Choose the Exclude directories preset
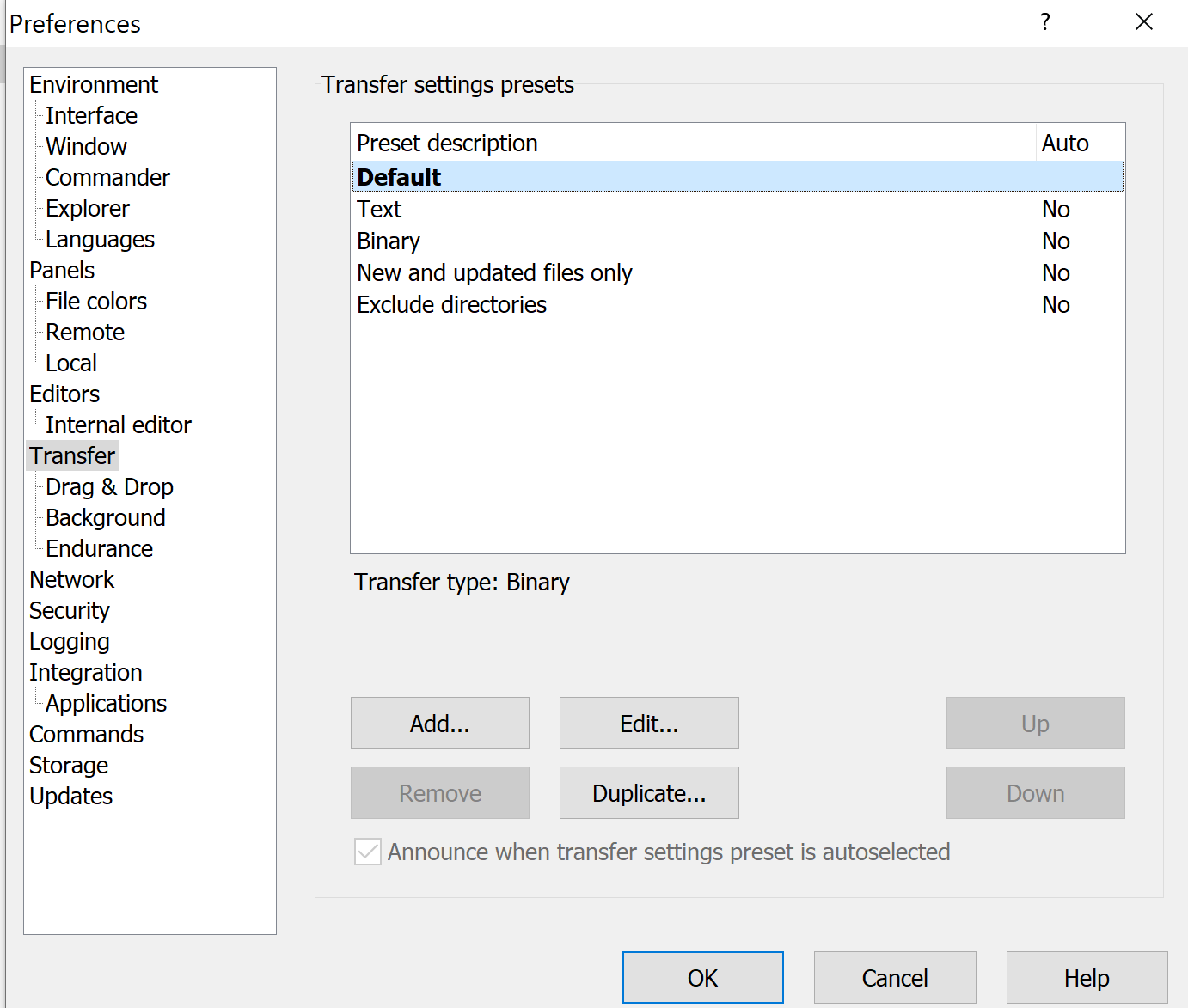This screenshot has width=1188, height=1008. pyautogui.click(x=451, y=305)
